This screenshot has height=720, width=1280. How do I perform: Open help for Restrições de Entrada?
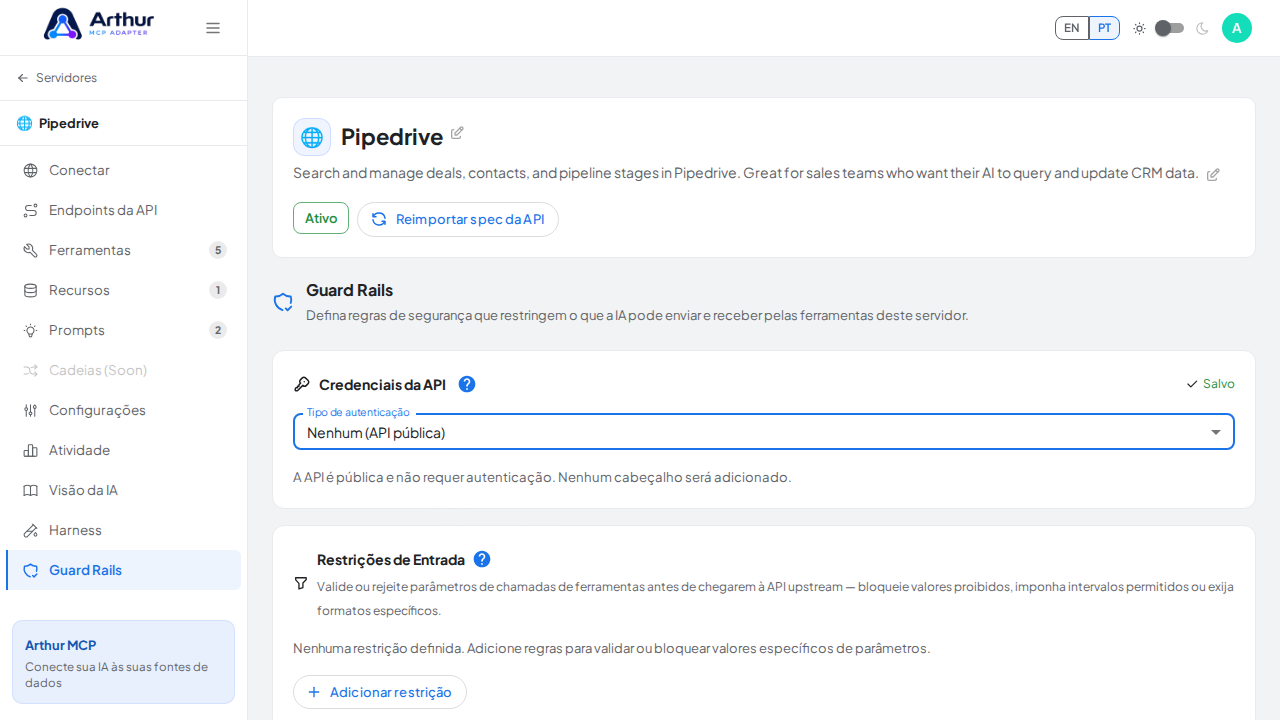[x=482, y=559]
